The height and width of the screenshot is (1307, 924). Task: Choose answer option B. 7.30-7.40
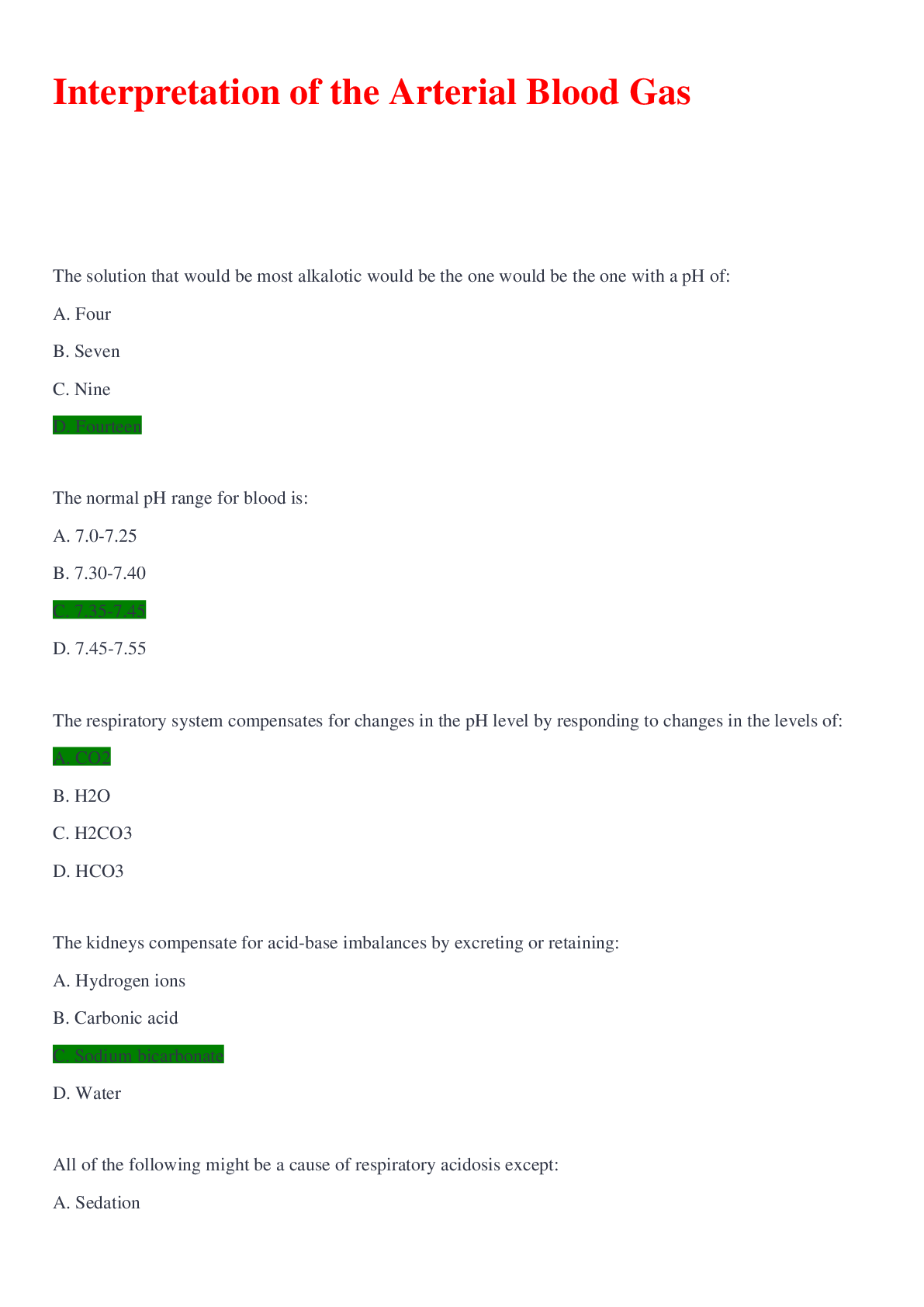pyautogui.click(x=99, y=574)
